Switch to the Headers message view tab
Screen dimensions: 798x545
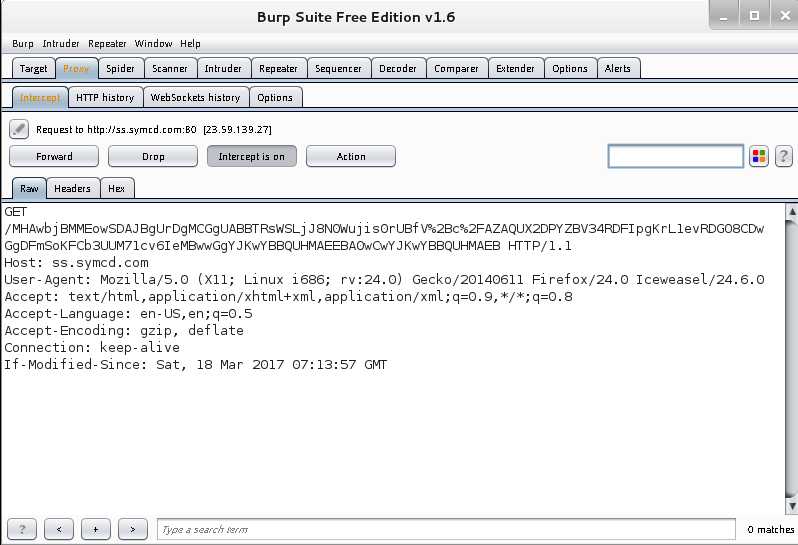[73, 188]
